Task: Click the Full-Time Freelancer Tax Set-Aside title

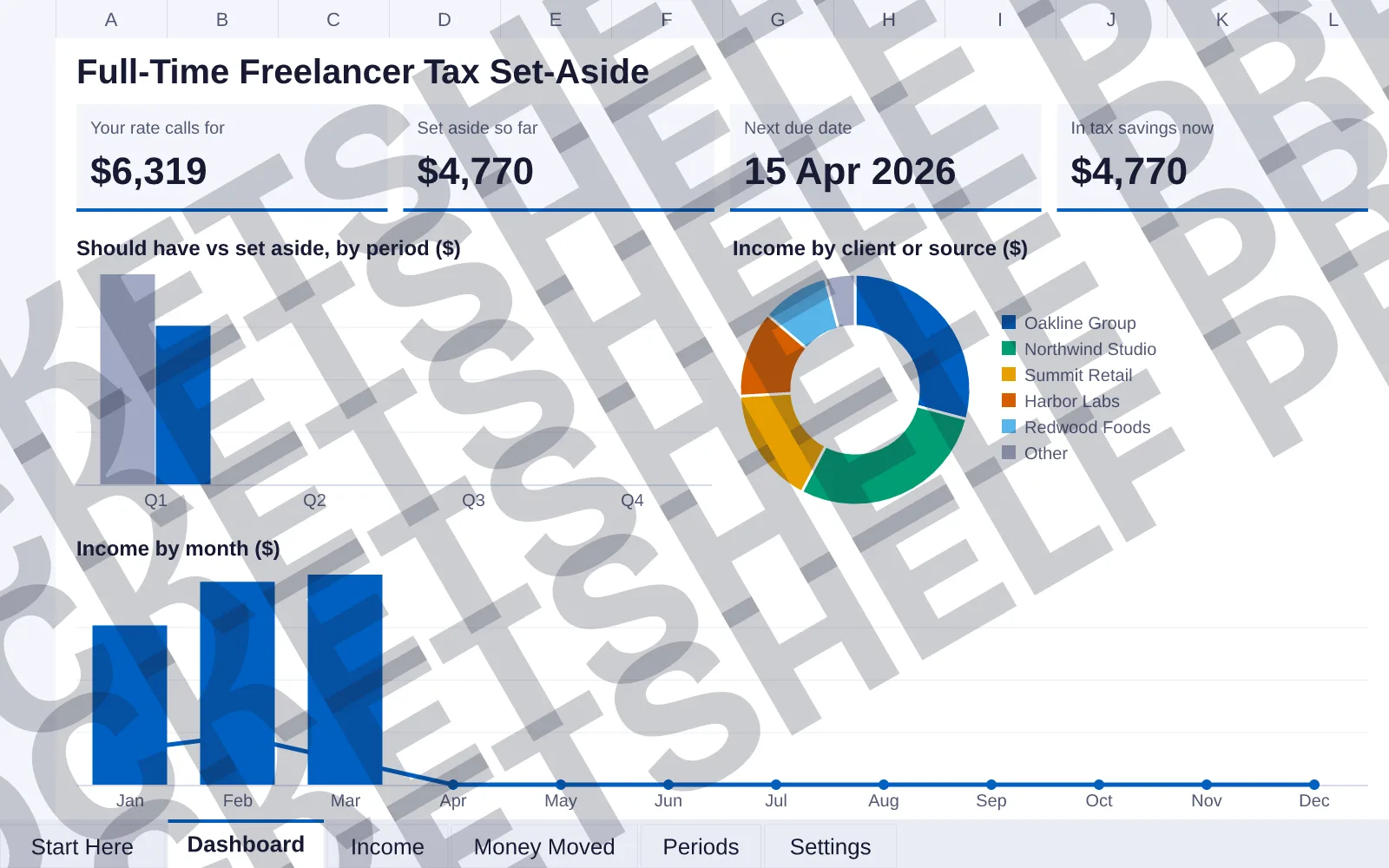Action: pyautogui.click(x=363, y=71)
